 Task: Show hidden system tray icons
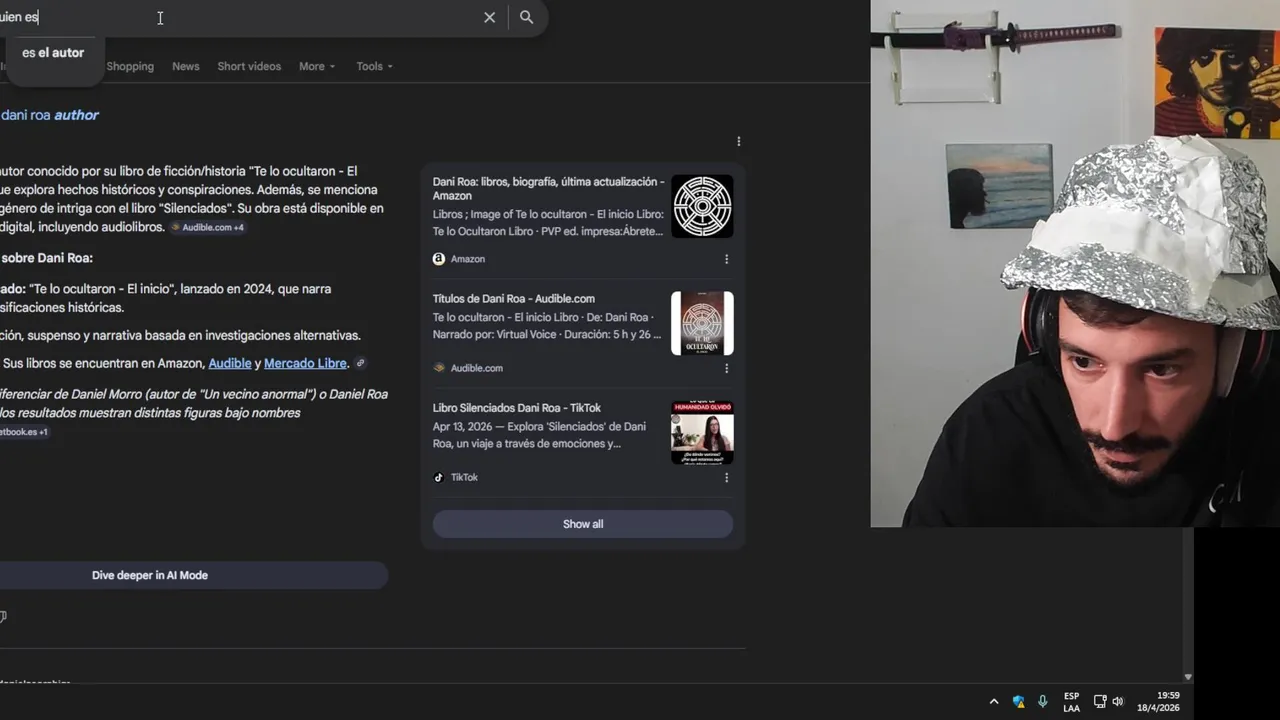pyautogui.click(x=994, y=702)
